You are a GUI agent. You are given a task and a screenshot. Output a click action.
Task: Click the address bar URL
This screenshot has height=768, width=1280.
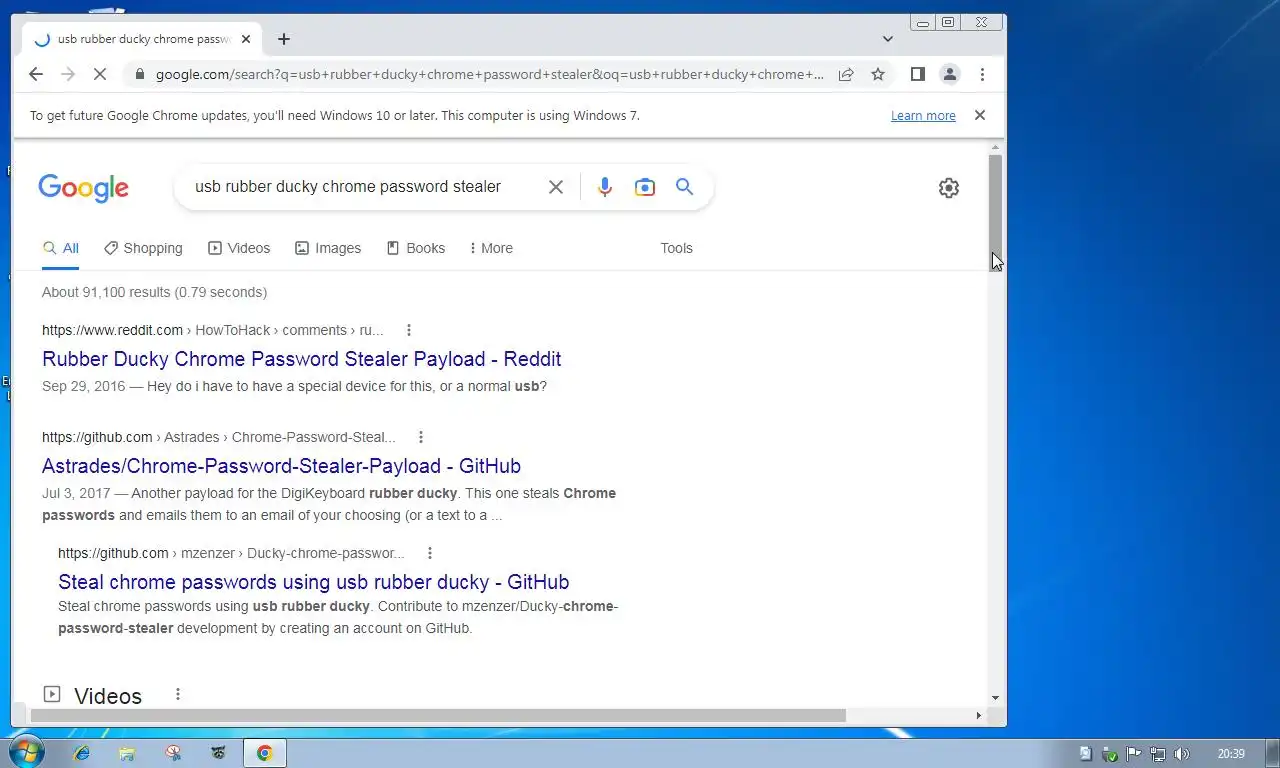click(490, 74)
